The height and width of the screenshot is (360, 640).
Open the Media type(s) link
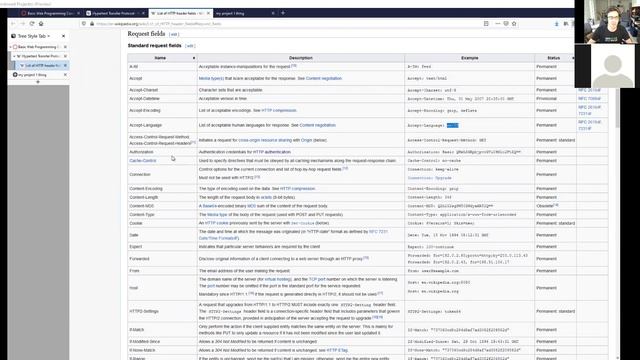211,78
